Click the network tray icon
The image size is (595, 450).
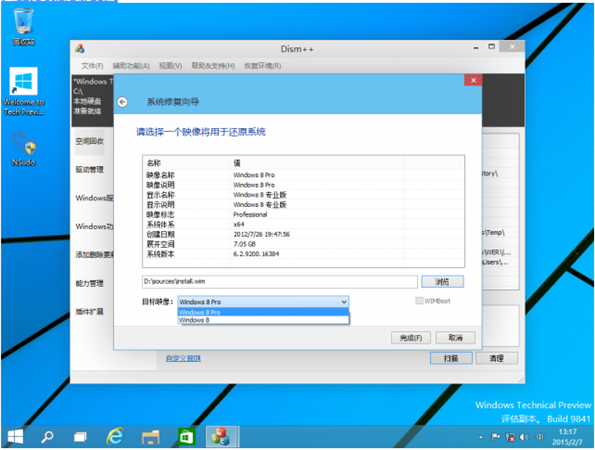tap(510, 437)
